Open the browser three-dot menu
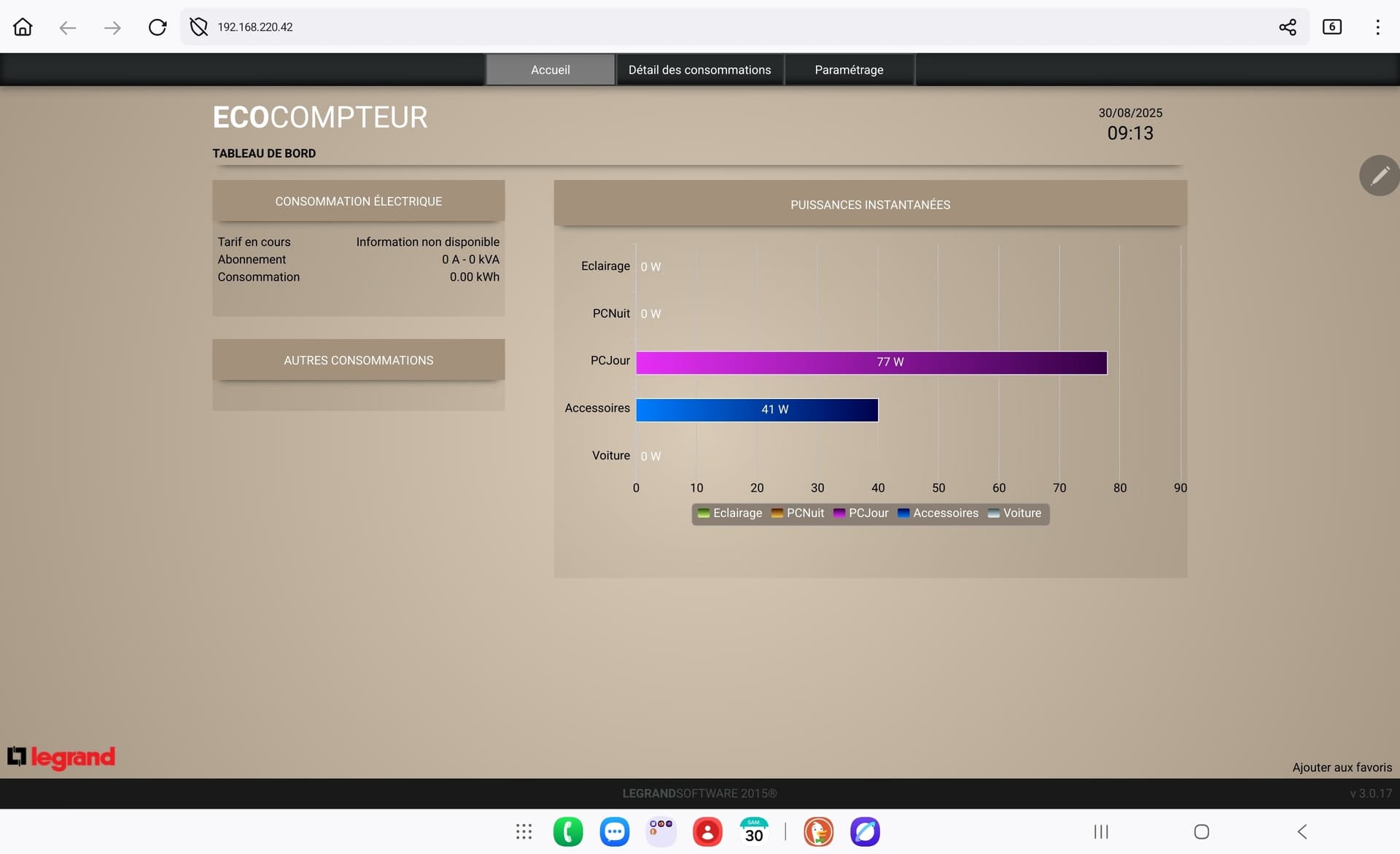Image resolution: width=1400 pixels, height=854 pixels. (x=1377, y=27)
